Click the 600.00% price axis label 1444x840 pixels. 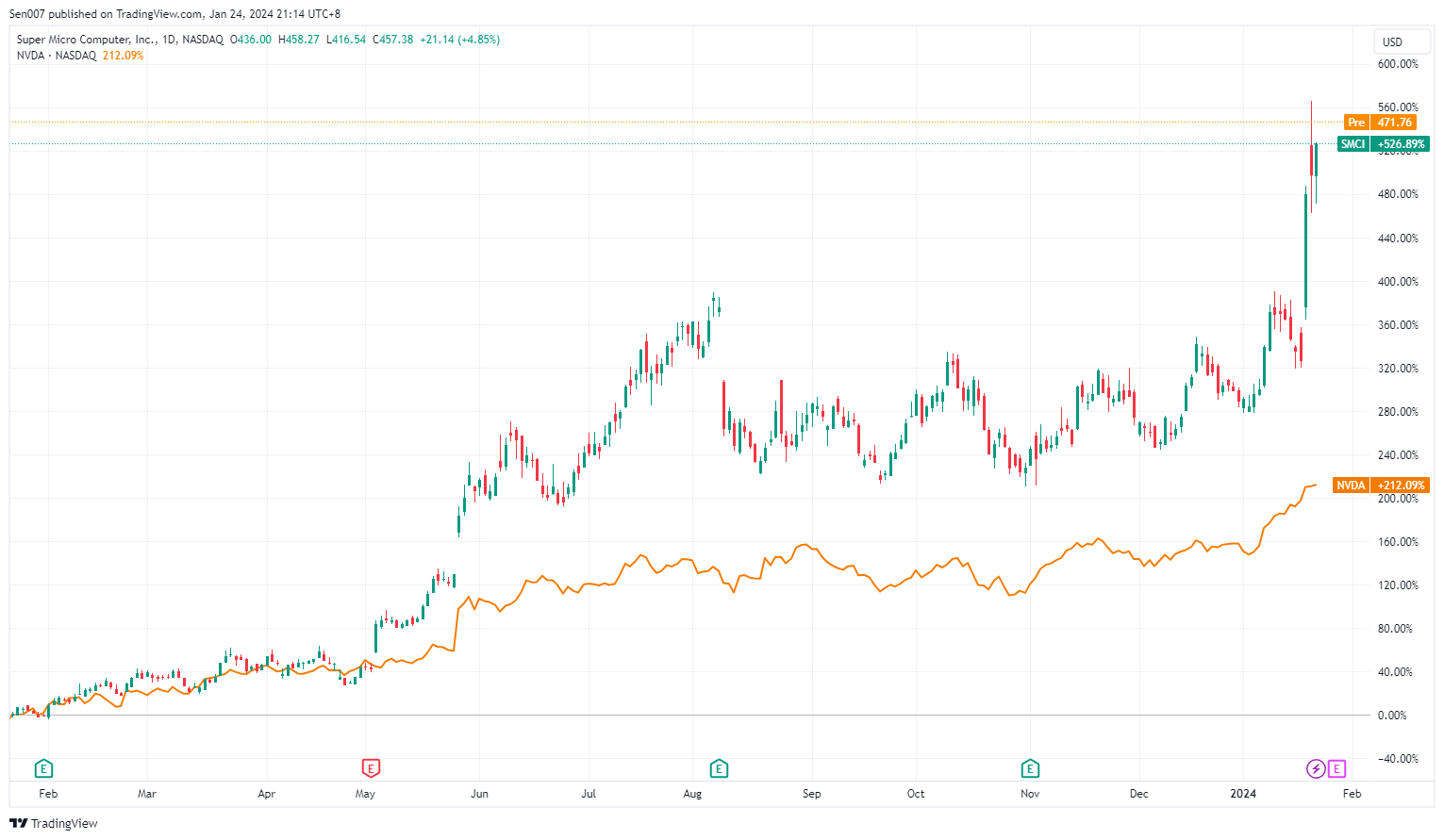point(1398,64)
